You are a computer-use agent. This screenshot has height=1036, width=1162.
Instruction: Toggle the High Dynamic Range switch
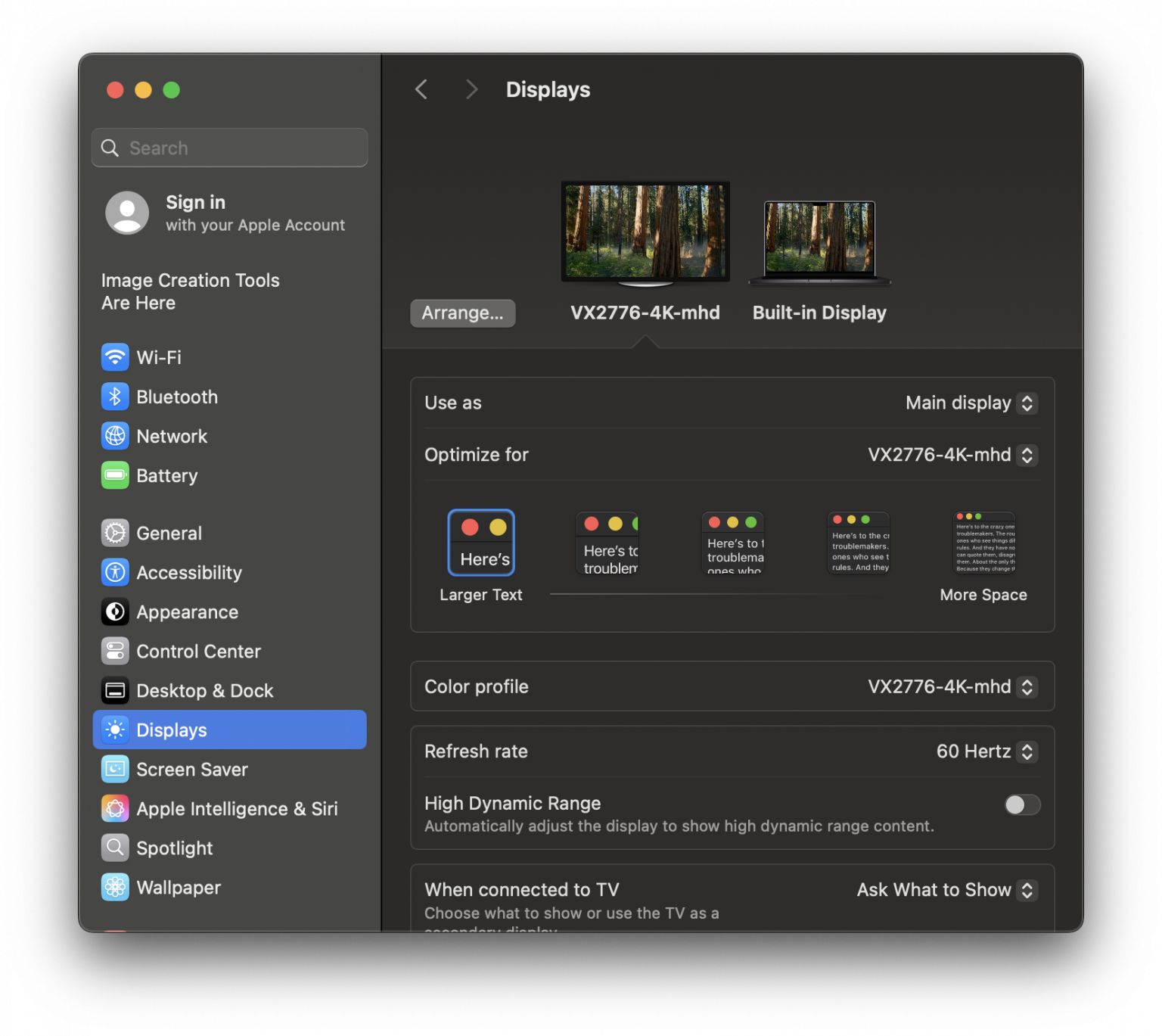[1022, 804]
